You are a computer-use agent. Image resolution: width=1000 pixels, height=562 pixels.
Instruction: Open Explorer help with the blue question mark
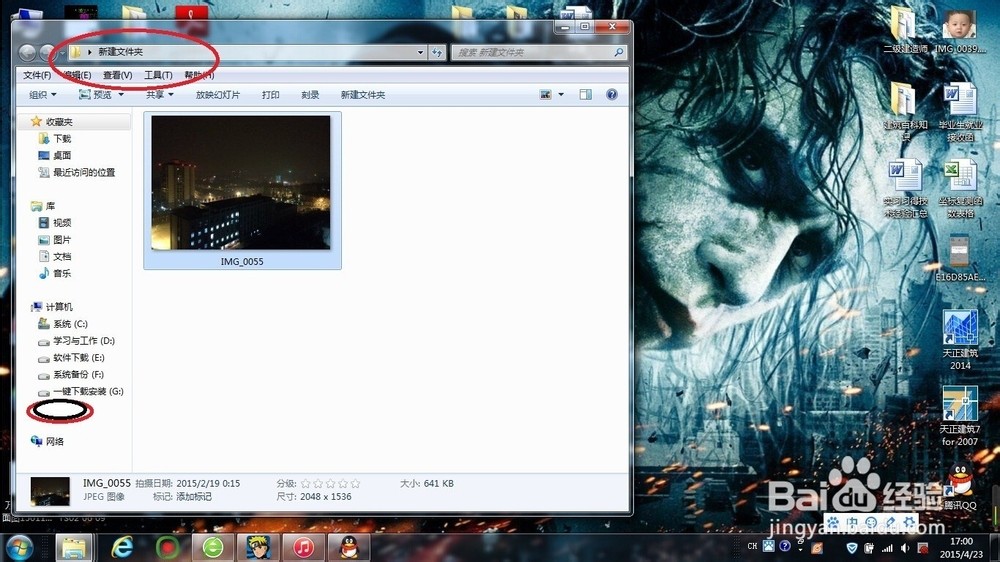tap(612, 94)
